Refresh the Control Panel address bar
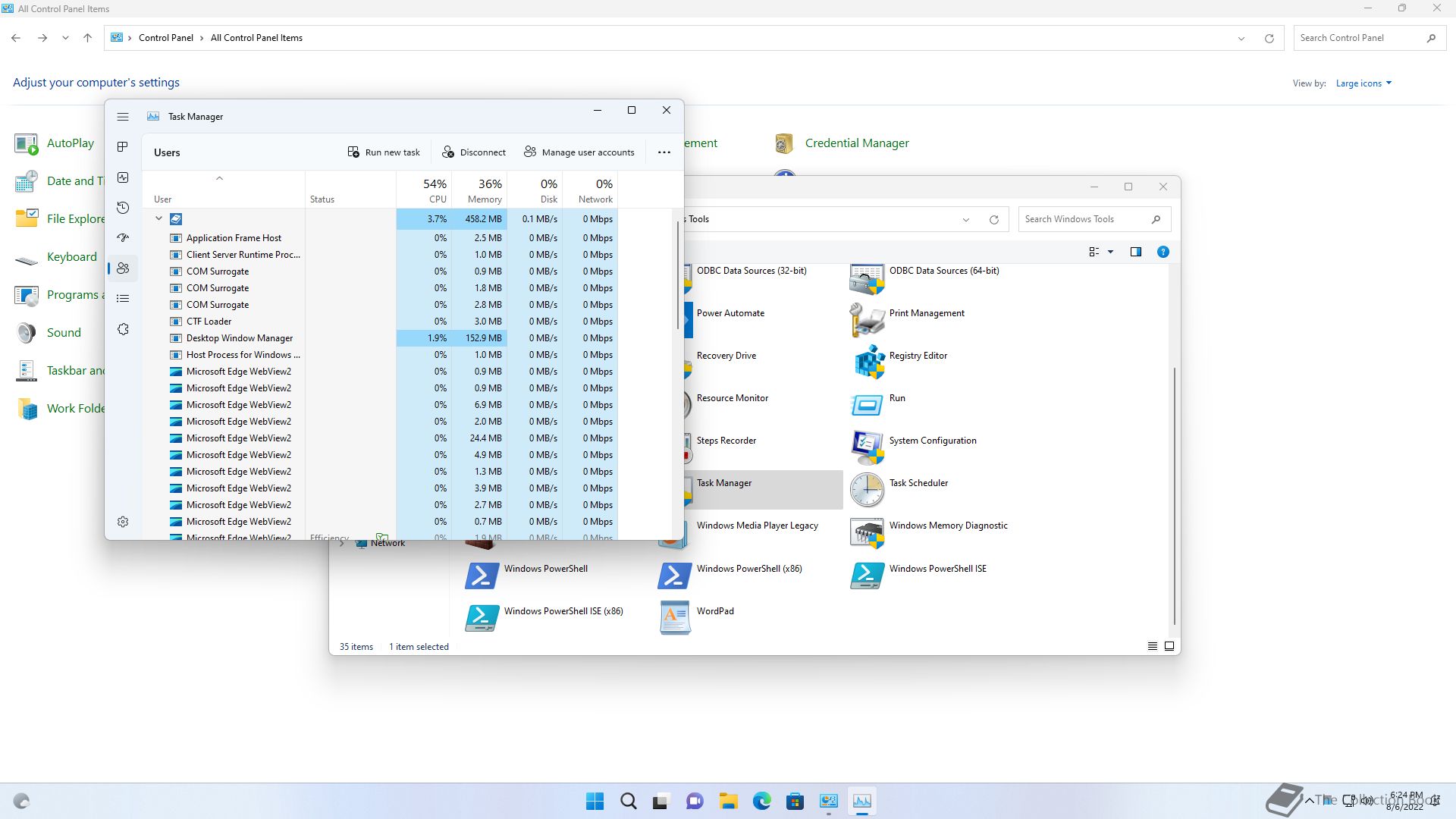The image size is (1456, 819). coord(1269,38)
